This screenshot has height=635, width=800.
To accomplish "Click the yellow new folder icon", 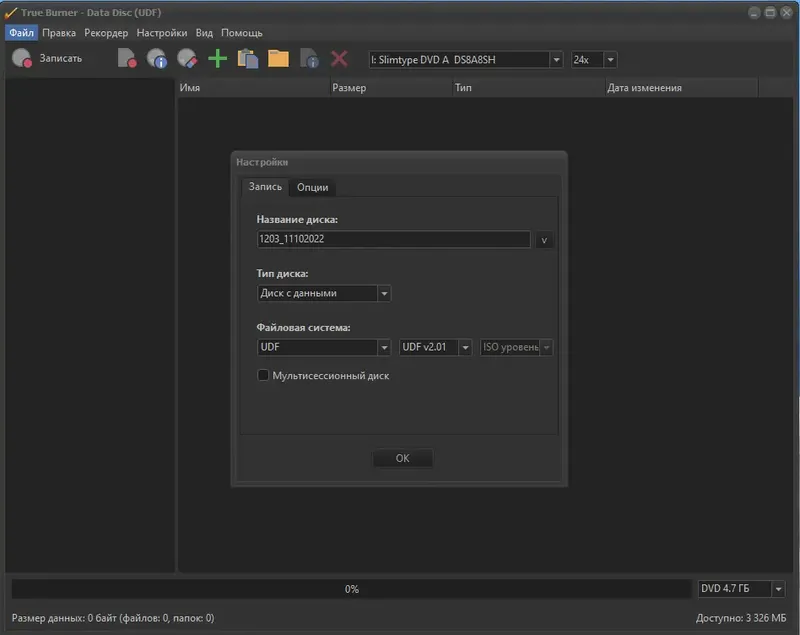I will [x=278, y=58].
